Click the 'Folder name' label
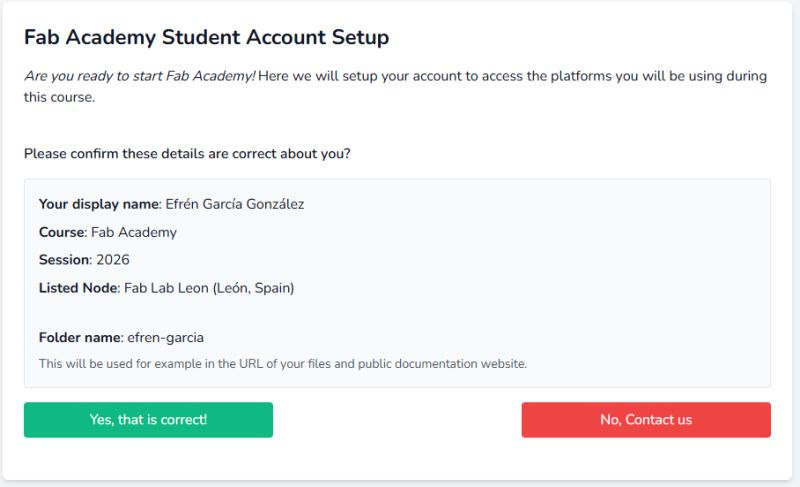This screenshot has height=487, width=800. click(x=80, y=337)
